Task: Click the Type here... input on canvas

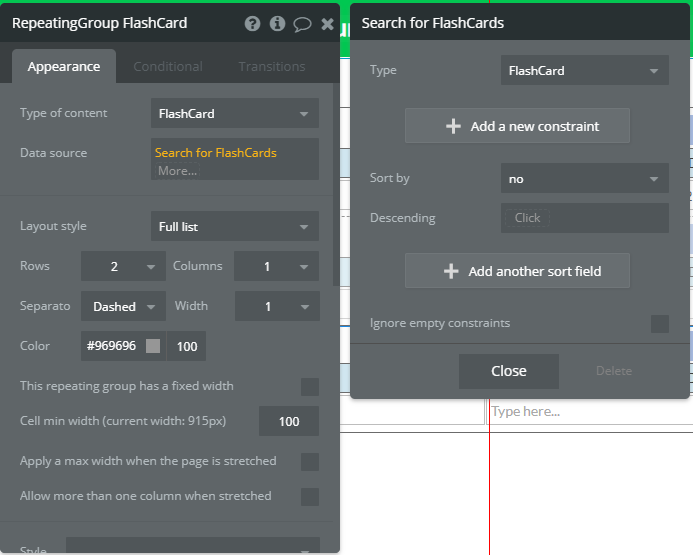Action: 590,411
